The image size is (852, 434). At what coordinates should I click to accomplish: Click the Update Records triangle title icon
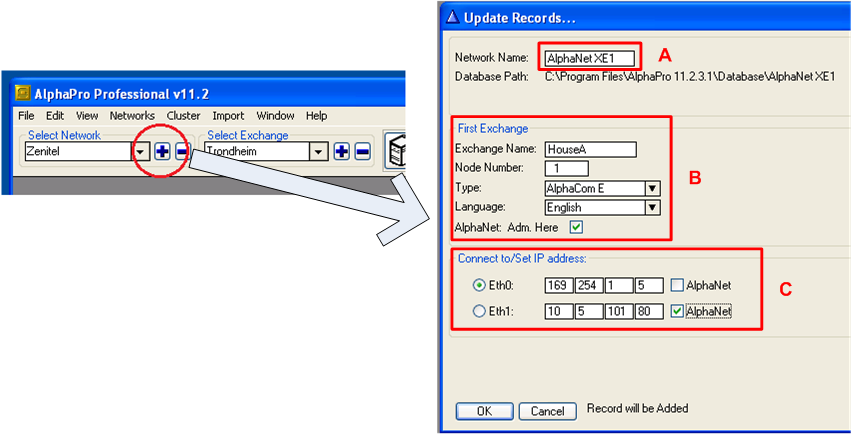453,17
